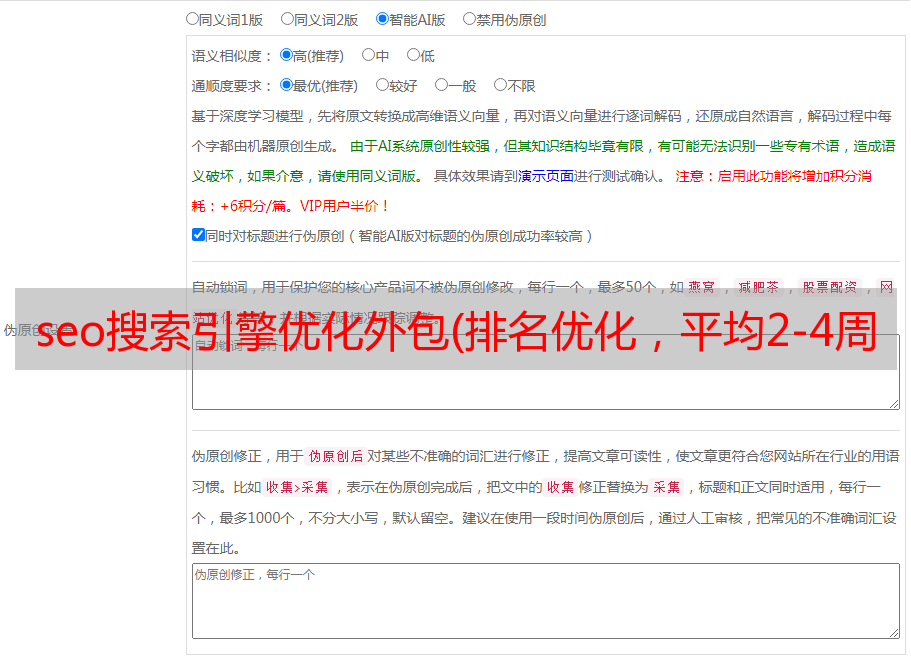Click the 伪原创修正 text area

click(x=546, y=601)
